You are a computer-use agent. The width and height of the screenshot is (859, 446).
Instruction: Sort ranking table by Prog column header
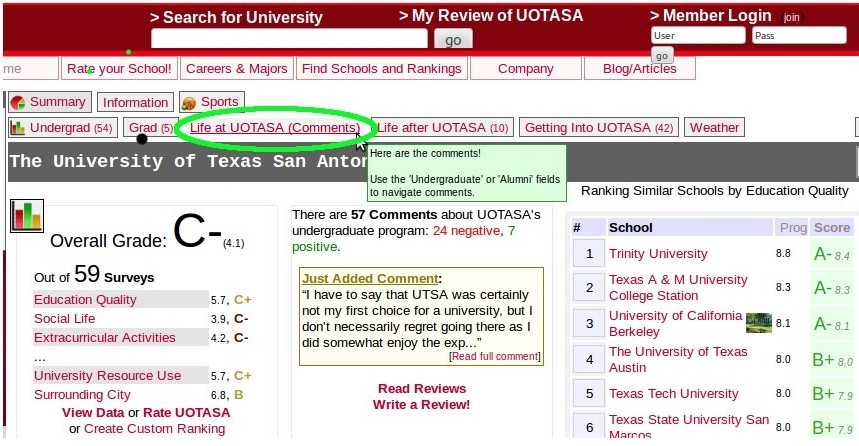[793, 227]
